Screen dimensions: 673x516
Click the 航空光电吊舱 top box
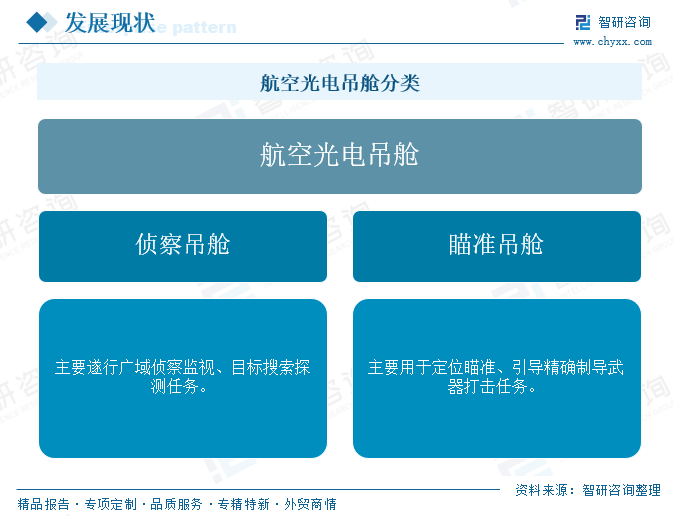pos(340,156)
